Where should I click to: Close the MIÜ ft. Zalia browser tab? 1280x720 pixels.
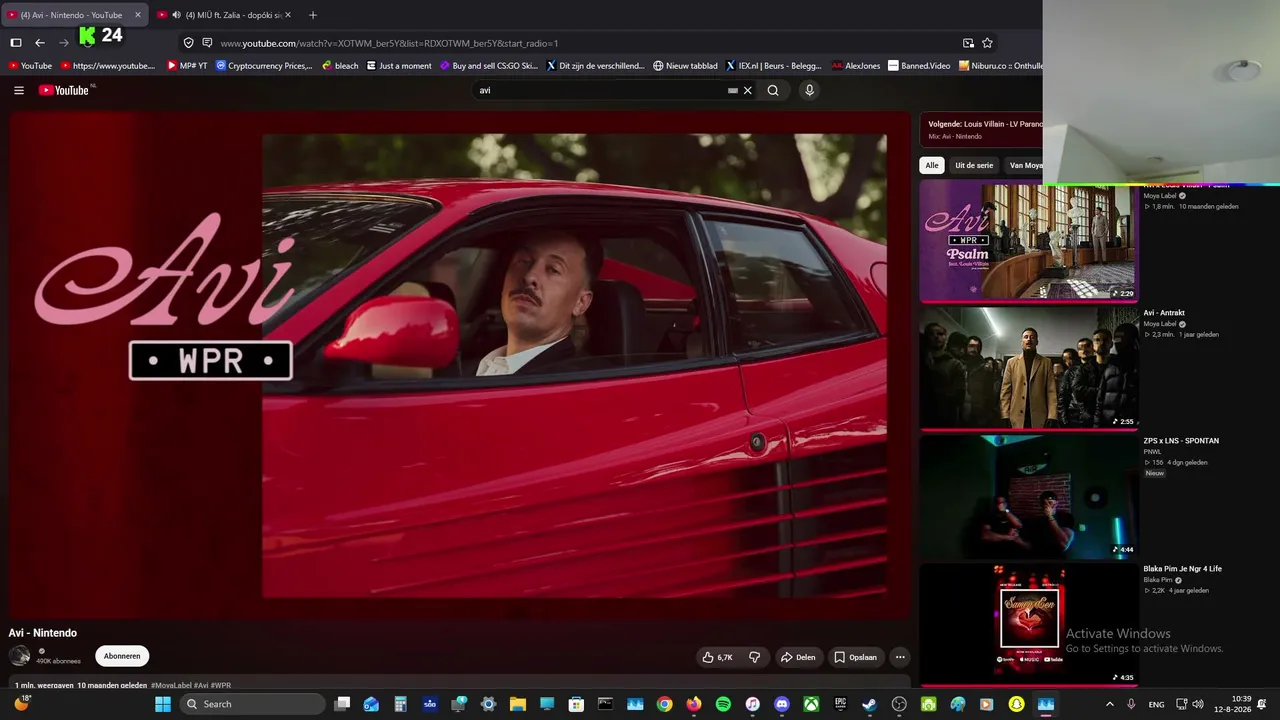point(288,15)
